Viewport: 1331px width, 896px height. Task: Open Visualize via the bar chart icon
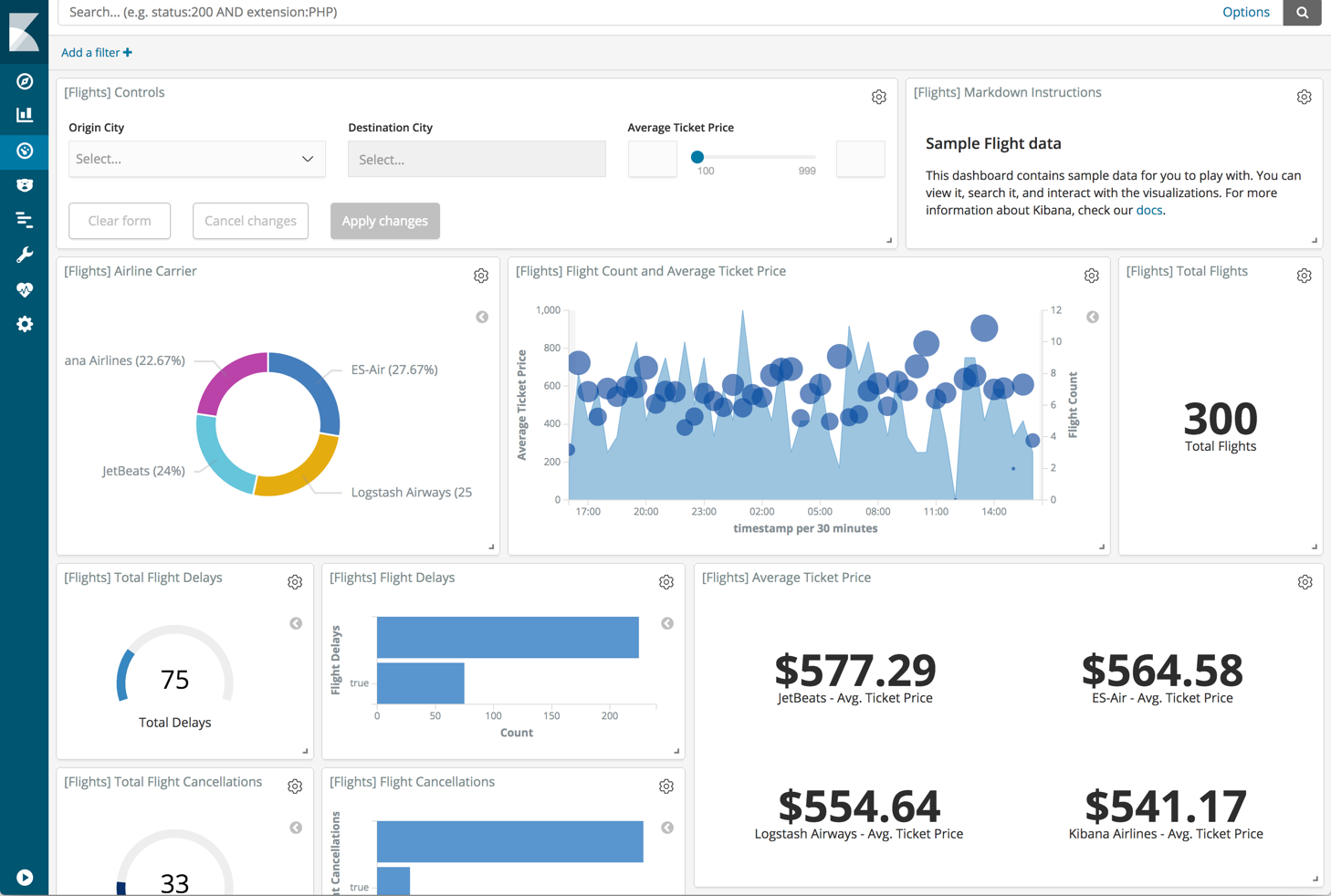coord(25,115)
